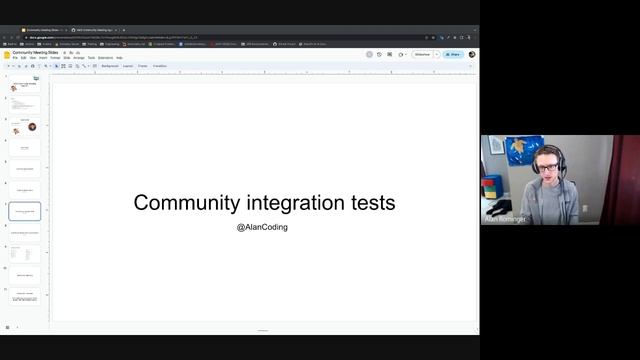Viewport: 640px width, 360px height.
Task: Open the File menu
Action: click(x=15, y=58)
